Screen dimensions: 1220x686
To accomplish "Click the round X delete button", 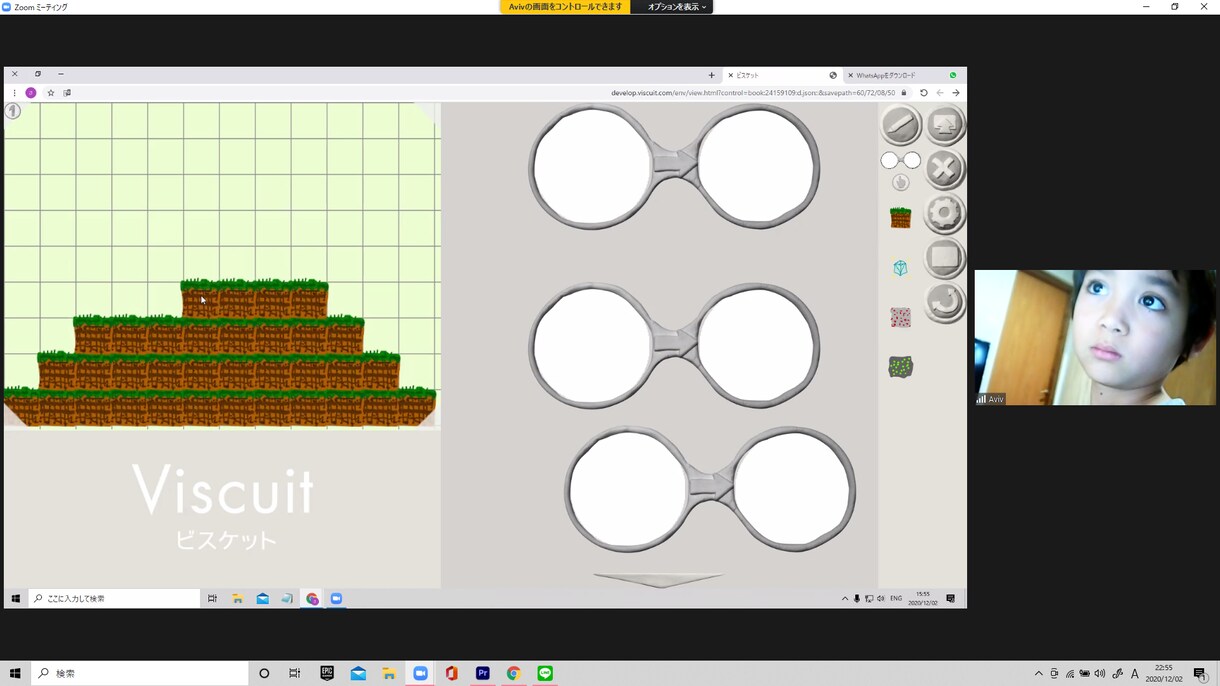I will click(x=944, y=169).
